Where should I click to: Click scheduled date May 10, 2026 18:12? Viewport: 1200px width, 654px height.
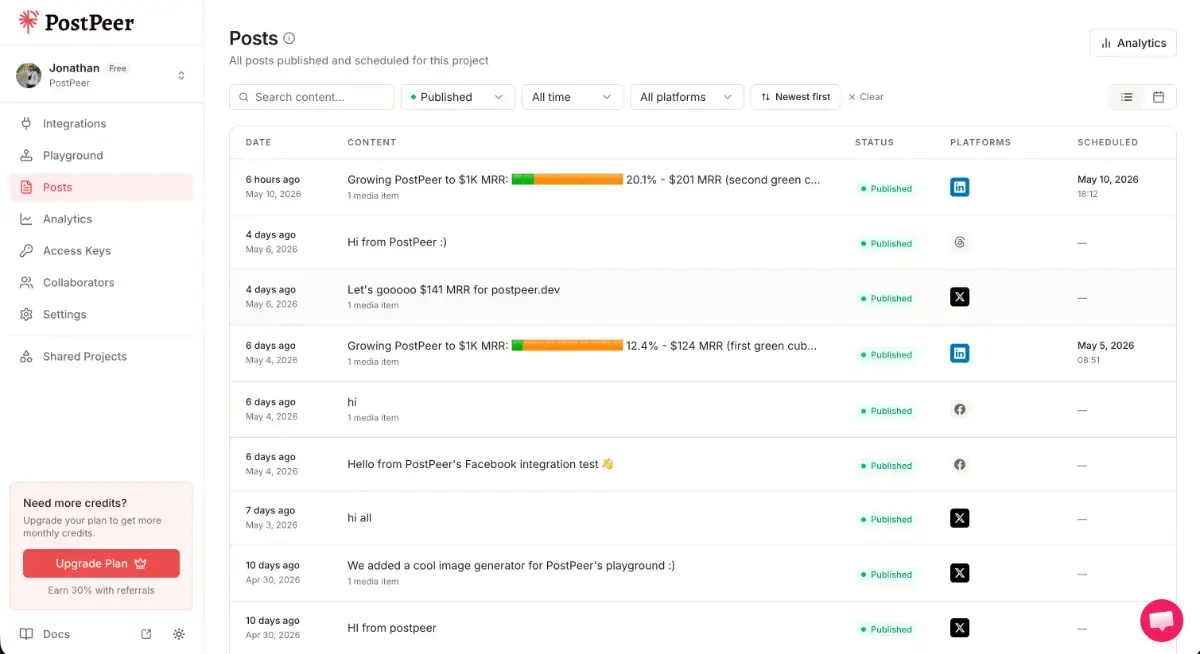[1107, 186]
